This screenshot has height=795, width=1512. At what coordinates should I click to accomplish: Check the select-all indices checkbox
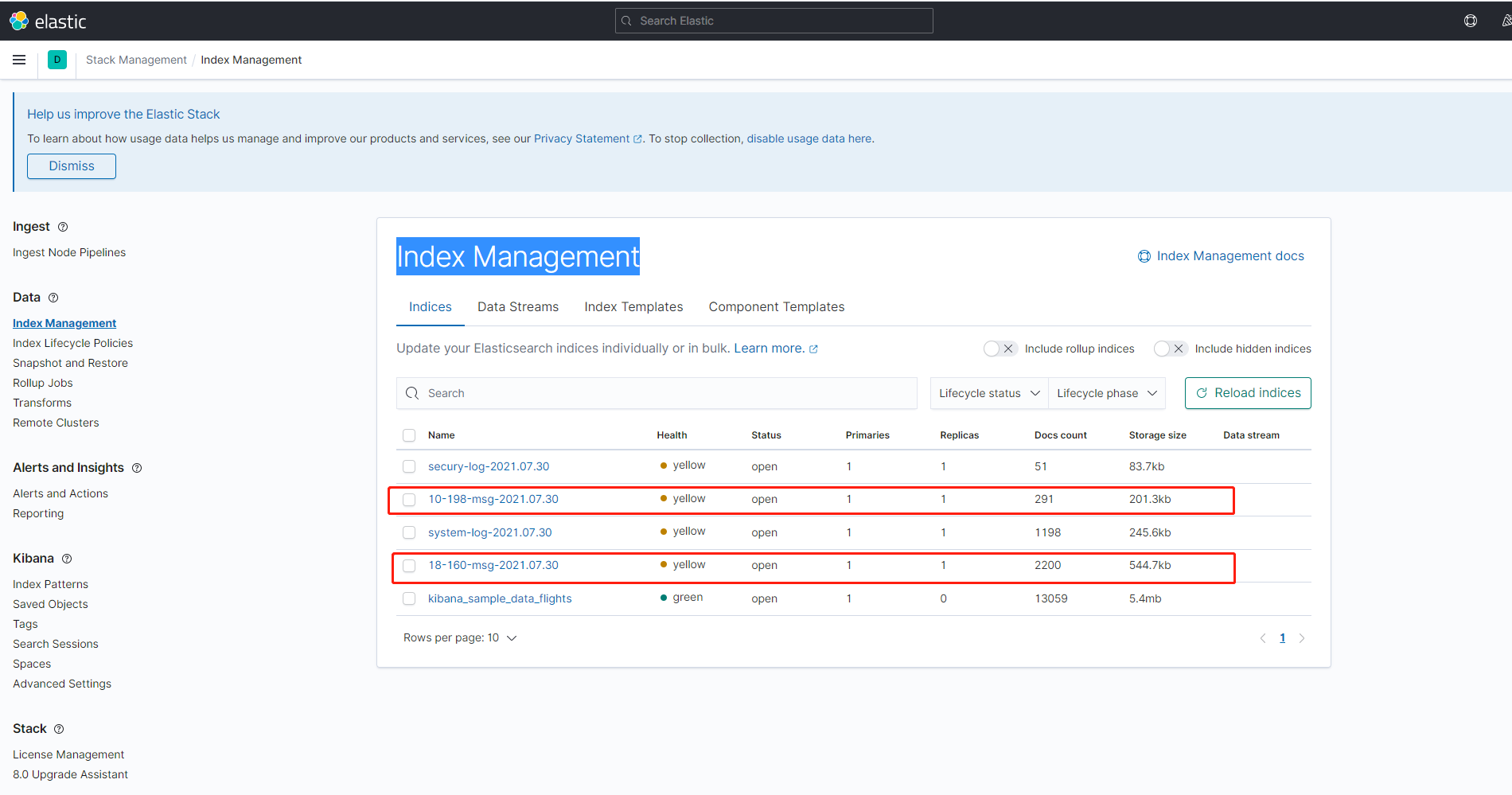pyautogui.click(x=409, y=435)
